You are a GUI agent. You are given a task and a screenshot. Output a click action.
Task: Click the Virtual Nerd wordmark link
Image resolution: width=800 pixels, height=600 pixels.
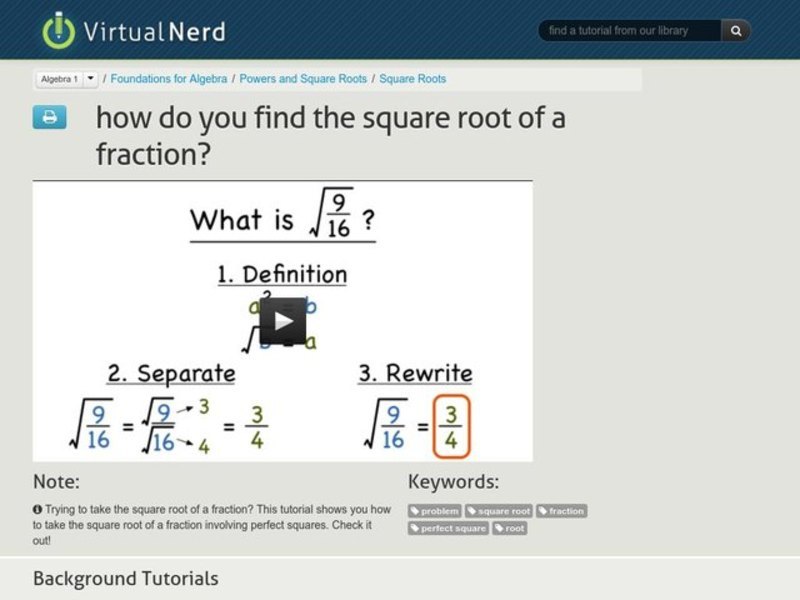click(154, 30)
